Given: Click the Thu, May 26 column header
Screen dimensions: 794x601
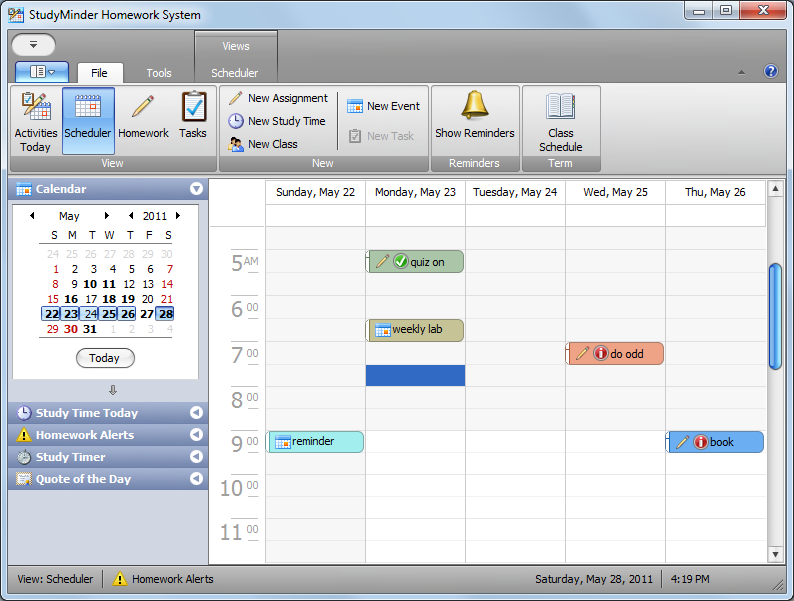Looking at the screenshot, I should [x=715, y=192].
